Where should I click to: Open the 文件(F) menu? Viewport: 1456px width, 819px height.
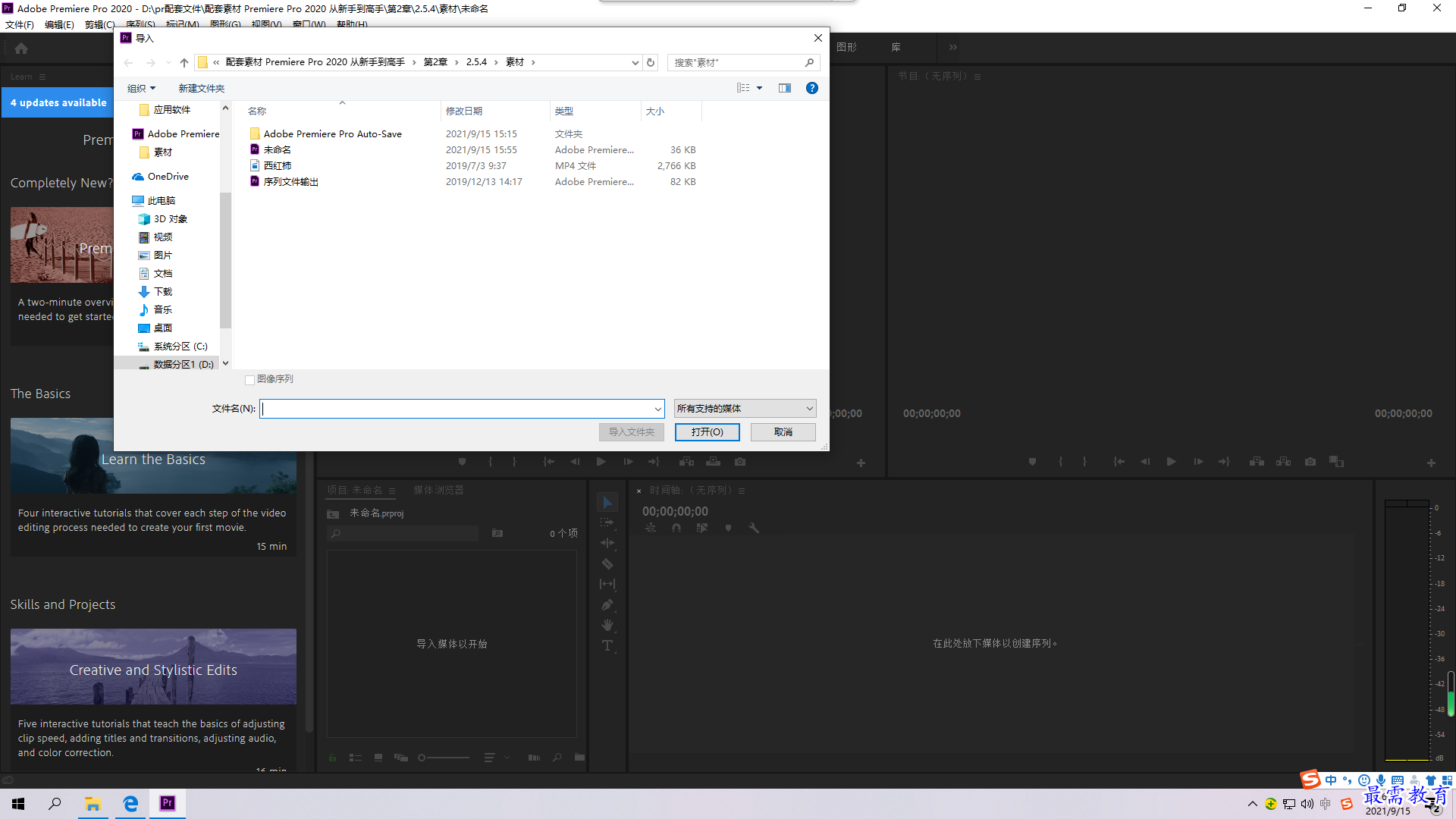20,24
